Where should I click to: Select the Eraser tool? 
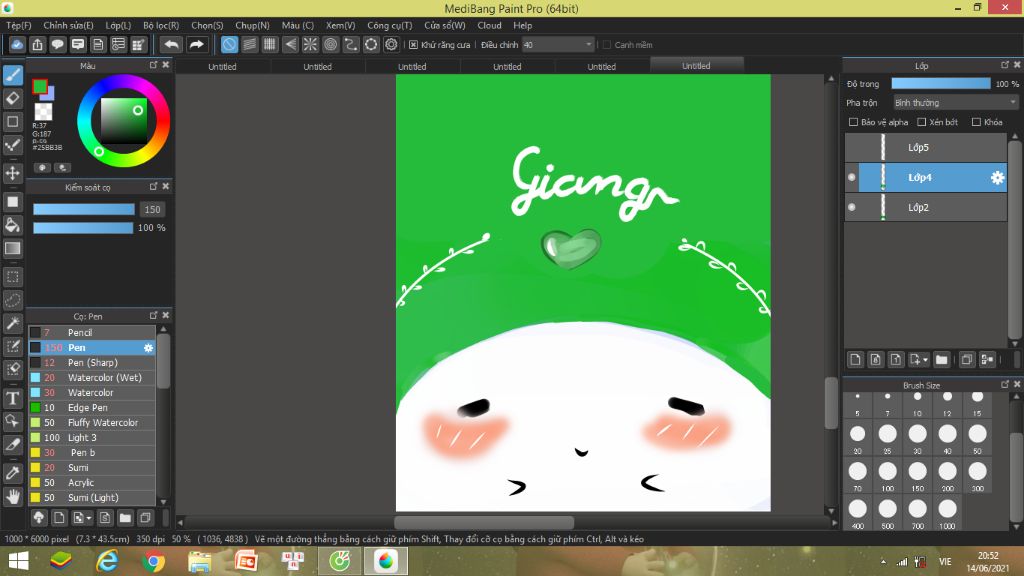tap(12, 99)
